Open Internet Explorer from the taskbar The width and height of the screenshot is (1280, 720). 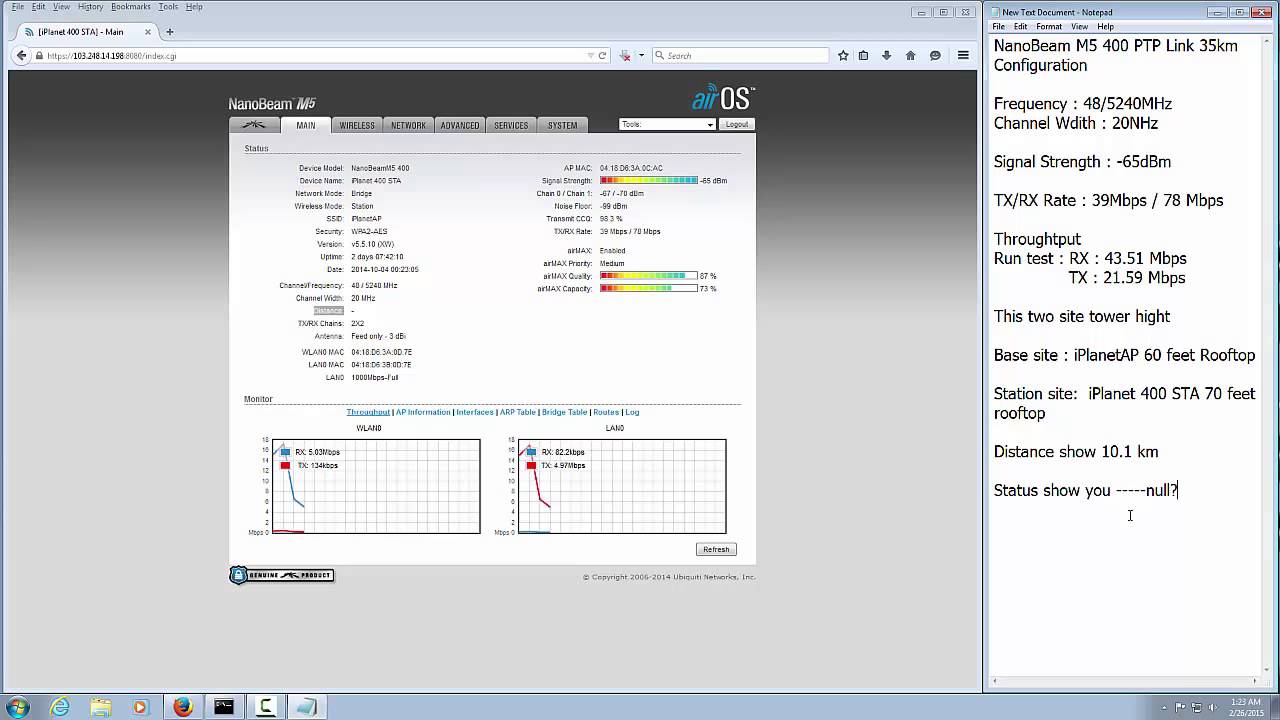tap(61, 707)
